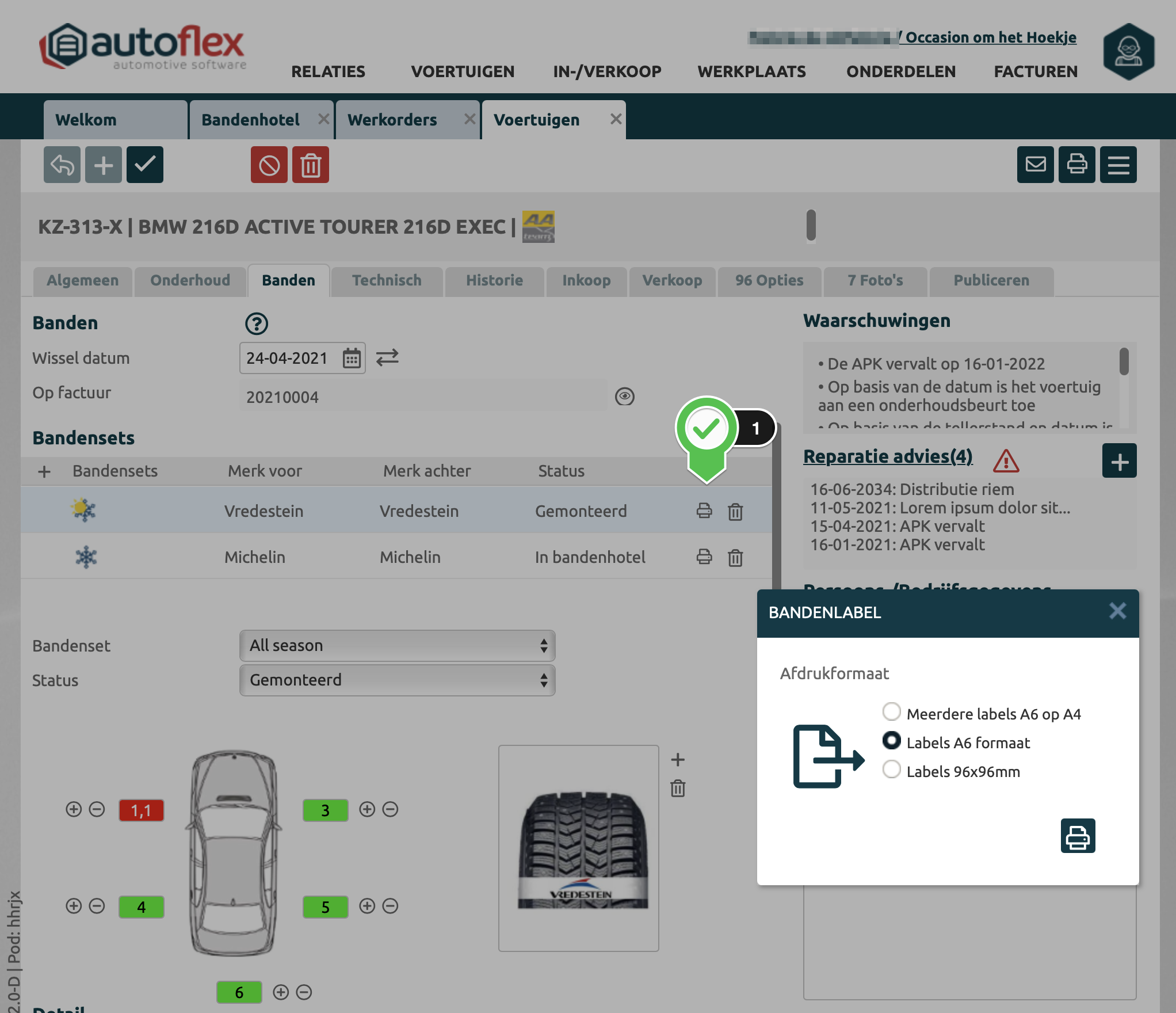Viewport: 1176px width, 1013px height.
Task: Choose Labels 96x96mm print format
Action: point(892,770)
